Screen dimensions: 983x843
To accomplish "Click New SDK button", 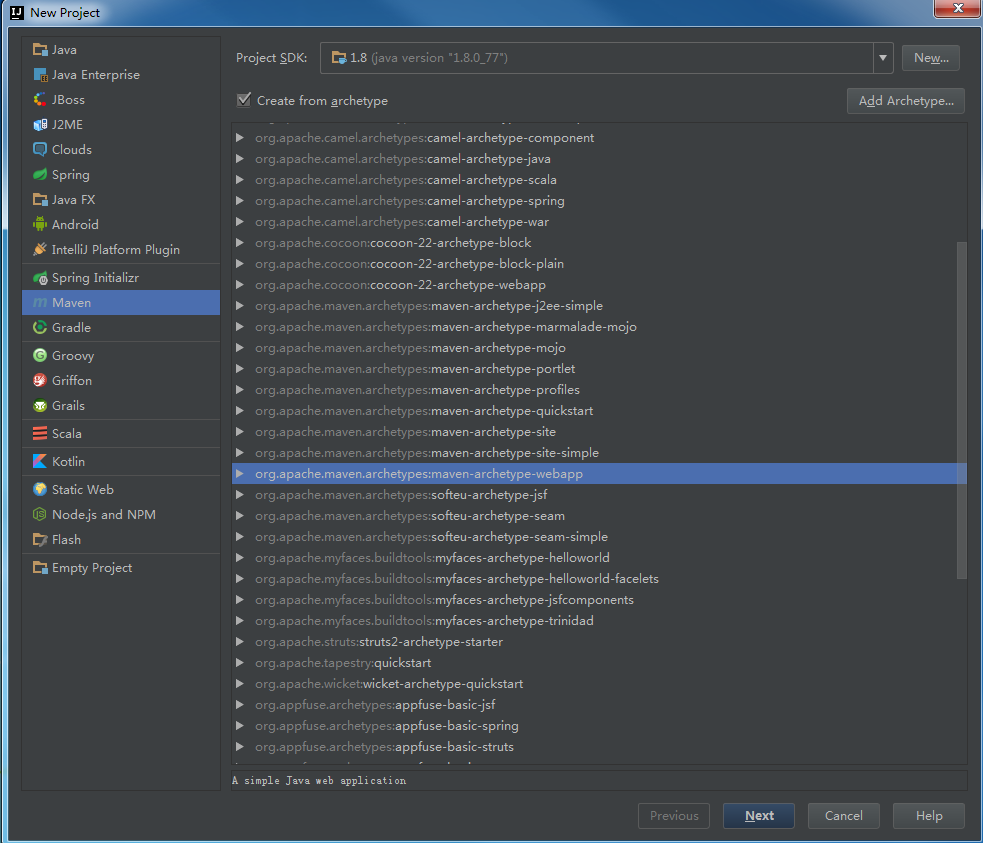I will click(x=930, y=58).
